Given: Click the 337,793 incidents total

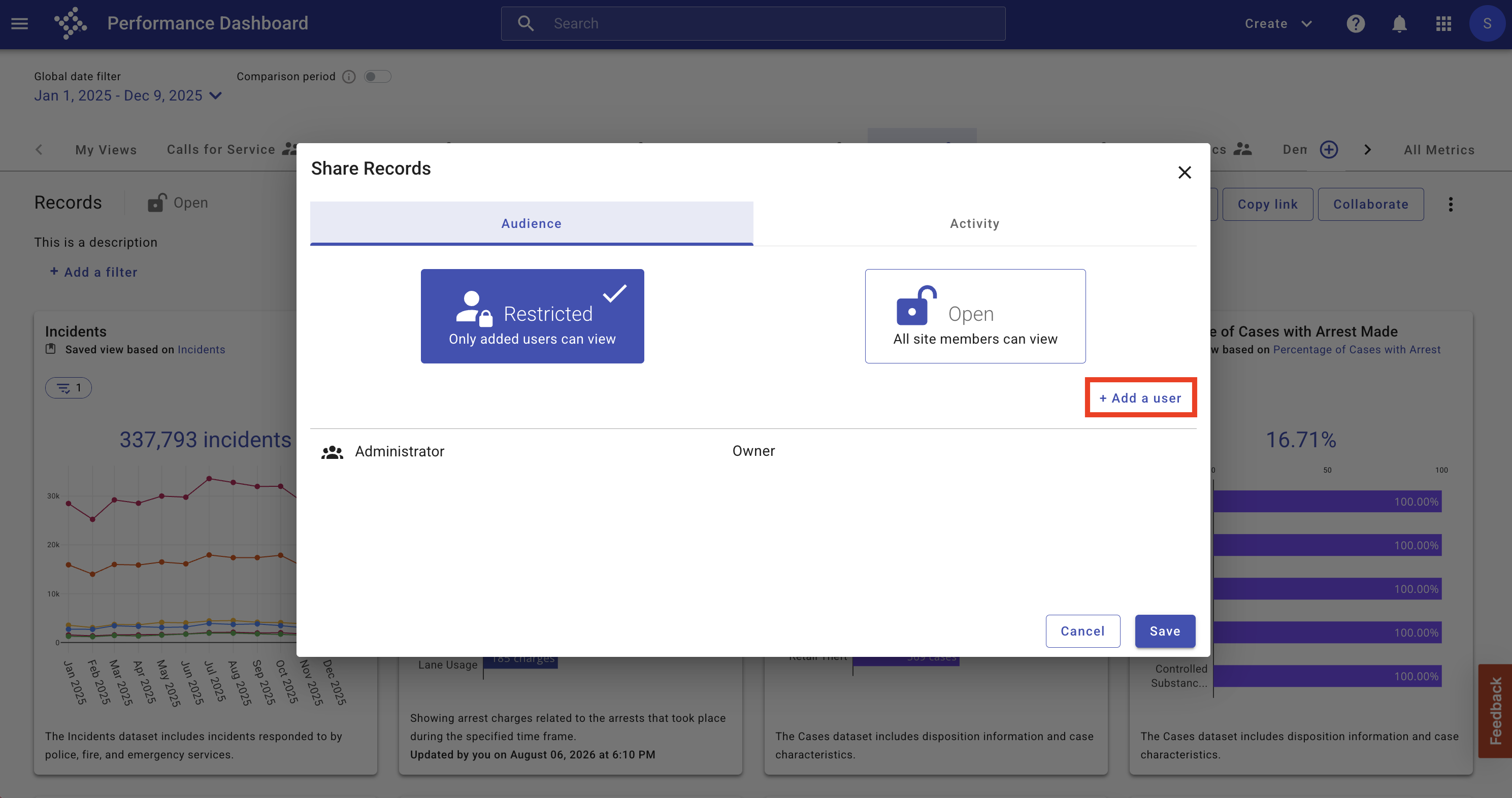Looking at the screenshot, I should click(x=206, y=440).
